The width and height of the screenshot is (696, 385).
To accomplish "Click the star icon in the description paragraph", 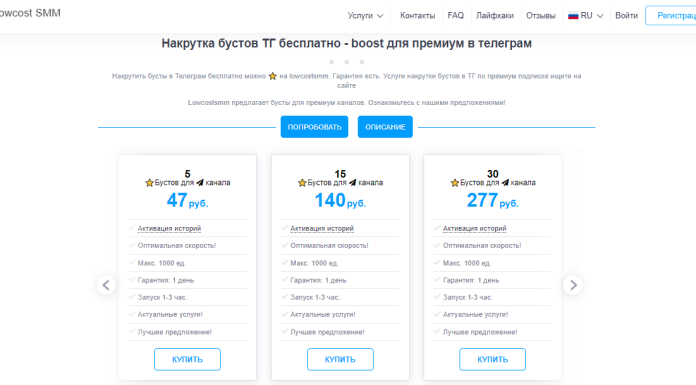I will pos(273,76).
